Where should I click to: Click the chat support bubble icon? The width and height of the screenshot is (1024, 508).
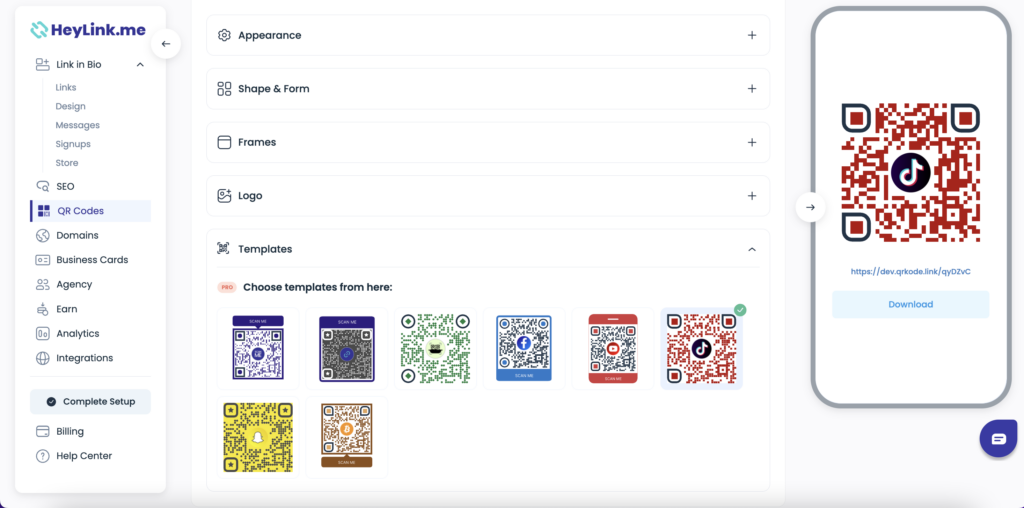[x=999, y=438]
